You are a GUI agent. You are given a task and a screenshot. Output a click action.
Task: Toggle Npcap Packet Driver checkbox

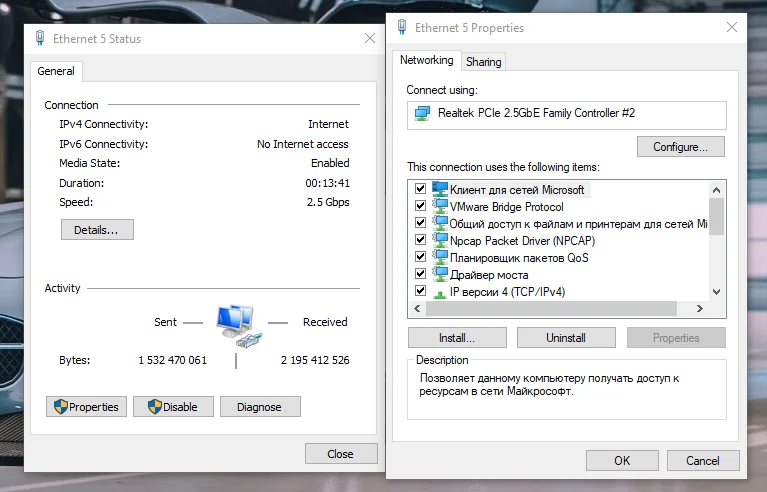pos(420,239)
